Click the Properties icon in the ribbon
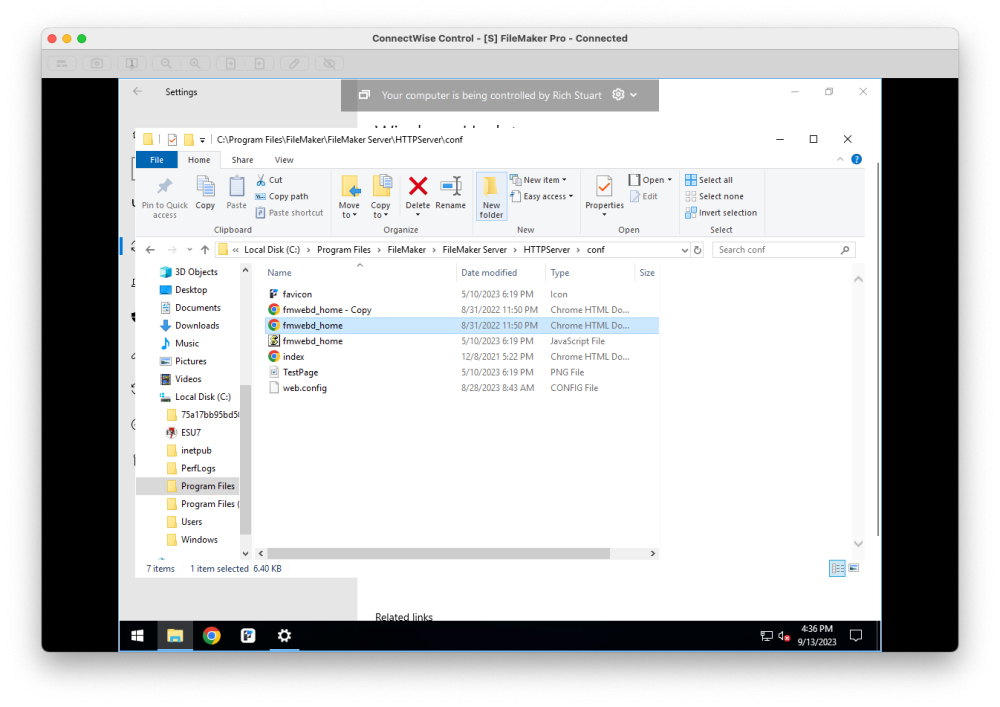Image resolution: width=1000 pixels, height=707 pixels. [604, 190]
